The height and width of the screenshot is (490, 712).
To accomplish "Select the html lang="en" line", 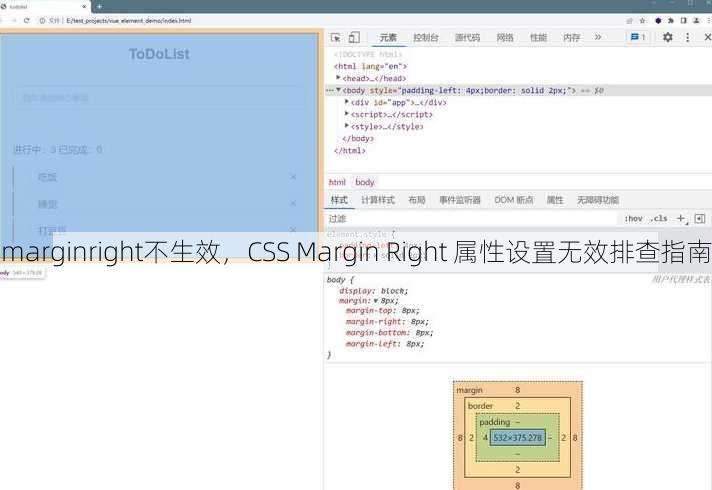I will tap(371, 66).
